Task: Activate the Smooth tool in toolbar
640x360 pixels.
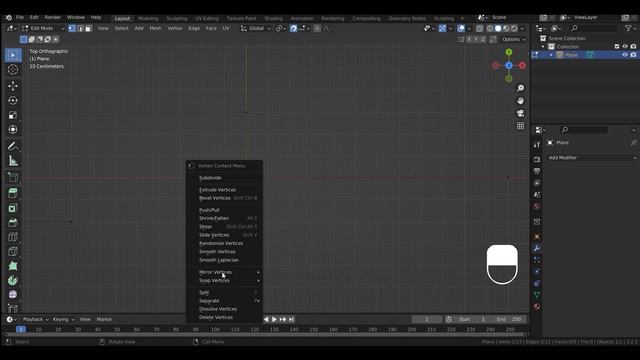Action: [x=13, y=295]
